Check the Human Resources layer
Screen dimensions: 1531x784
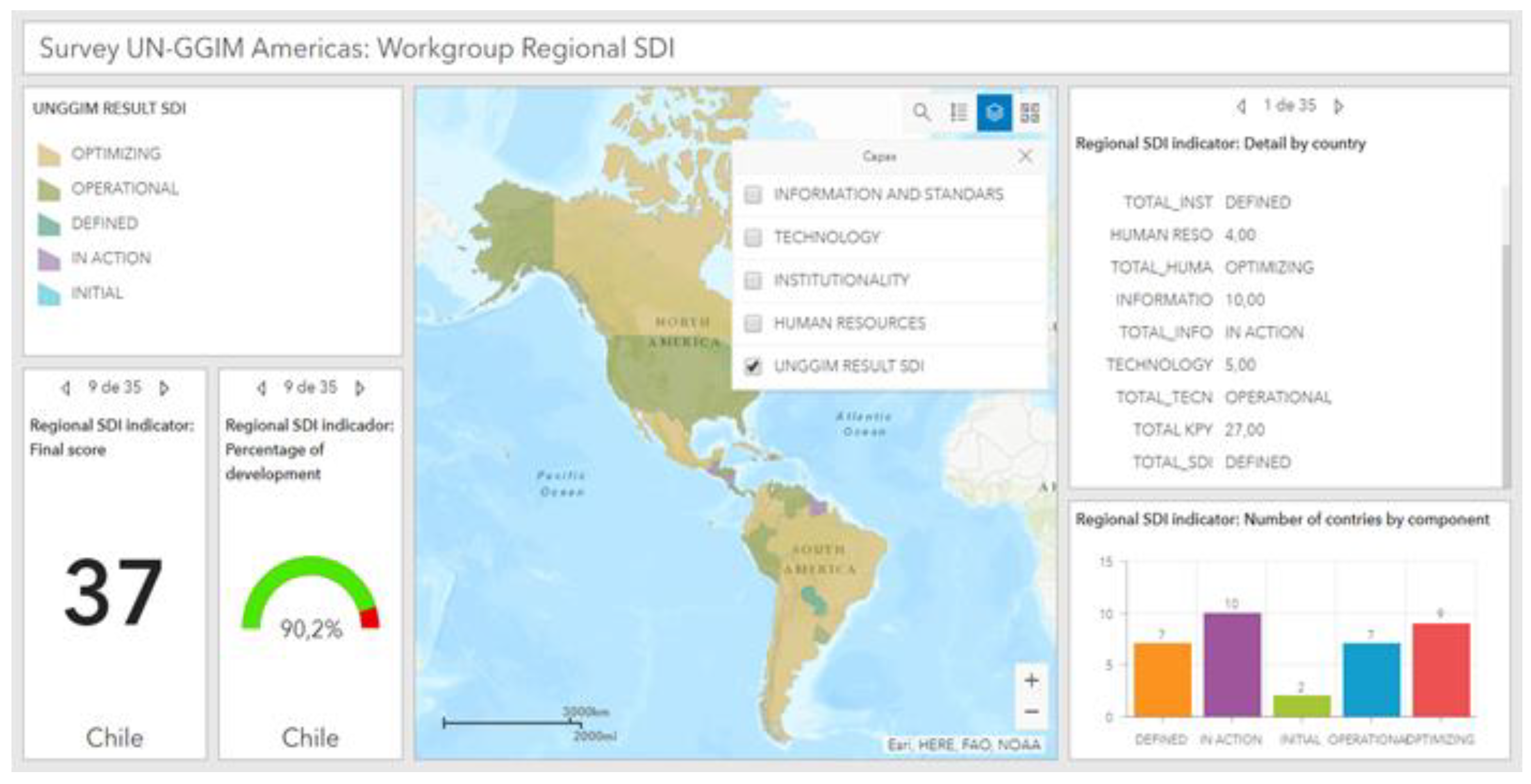(x=753, y=323)
